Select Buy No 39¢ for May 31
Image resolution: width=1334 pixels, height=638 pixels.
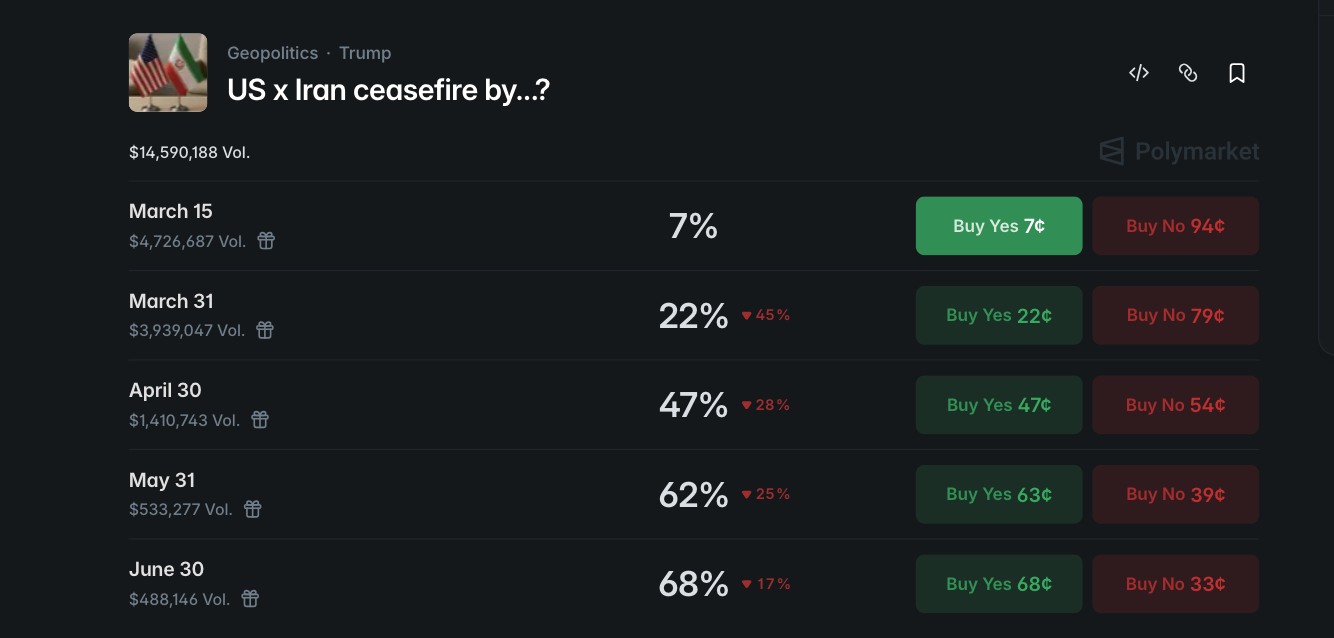click(1175, 494)
